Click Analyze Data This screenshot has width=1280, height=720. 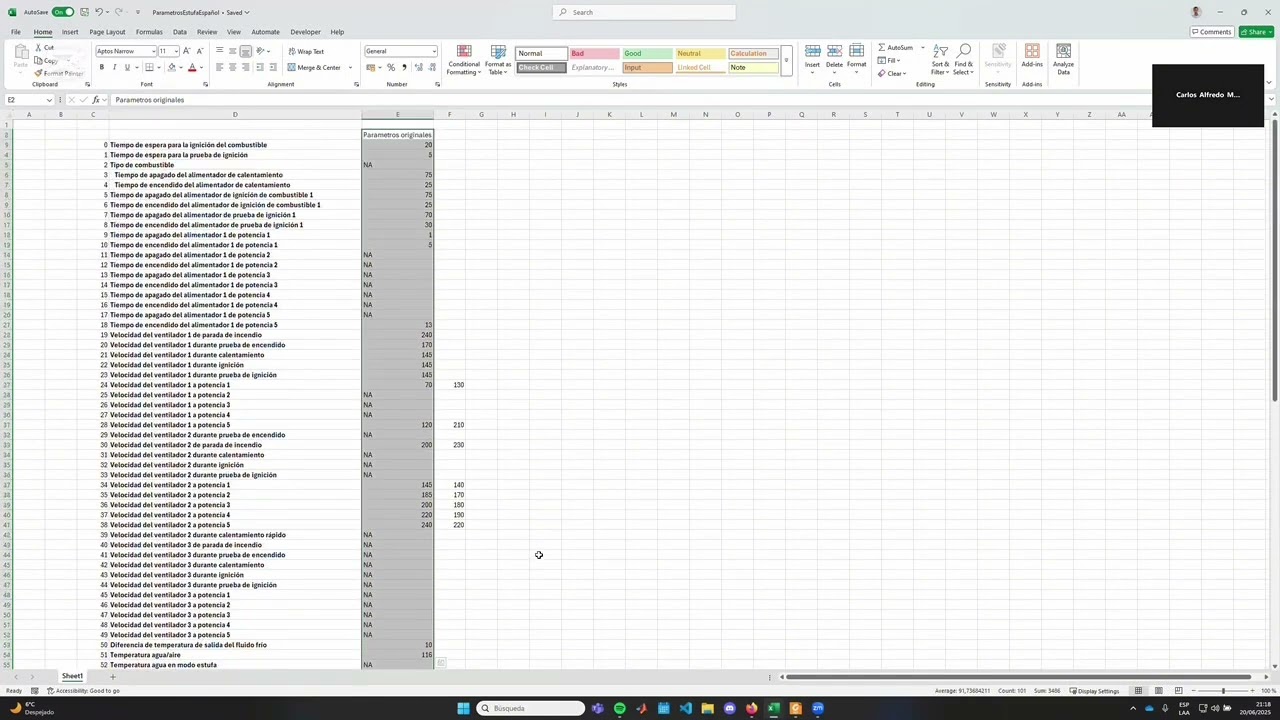[1063, 58]
